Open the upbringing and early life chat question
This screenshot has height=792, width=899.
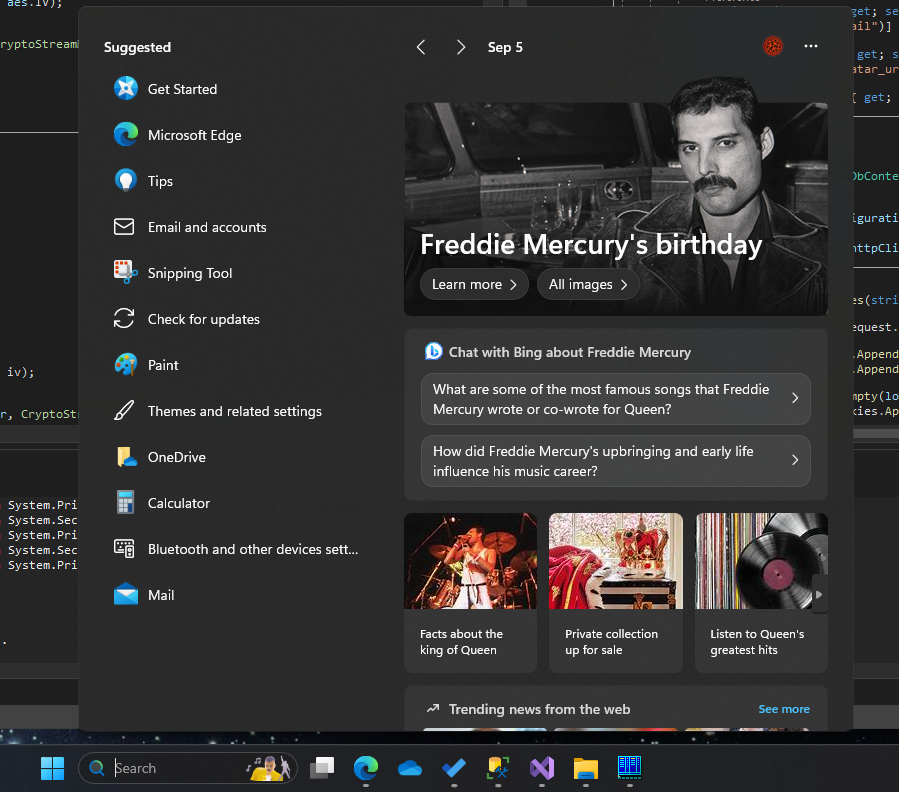(x=616, y=461)
